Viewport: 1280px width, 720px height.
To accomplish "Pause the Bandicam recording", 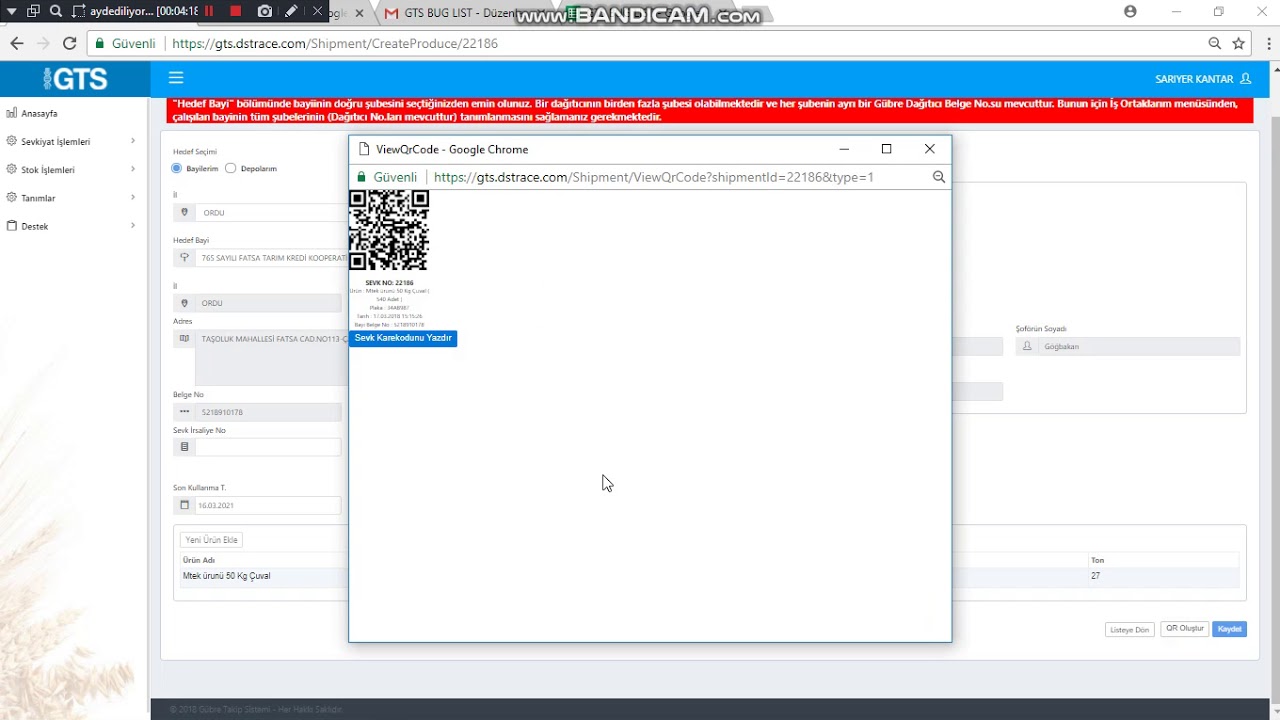I will pyautogui.click(x=210, y=11).
